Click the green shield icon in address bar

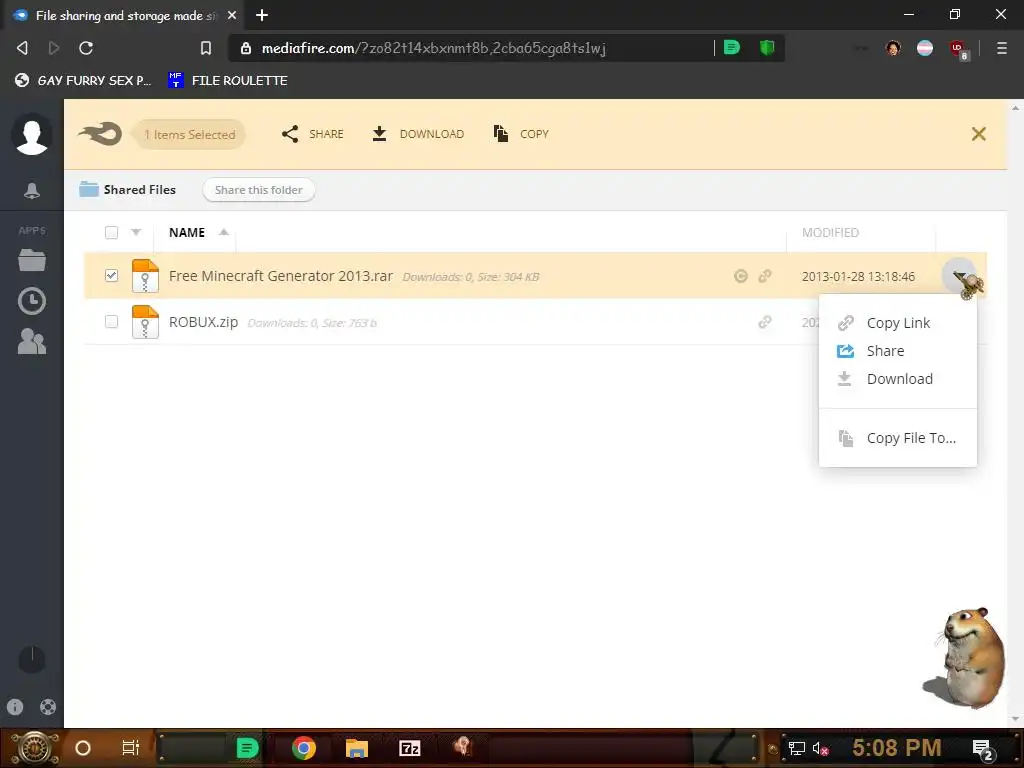tap(767, 47)
